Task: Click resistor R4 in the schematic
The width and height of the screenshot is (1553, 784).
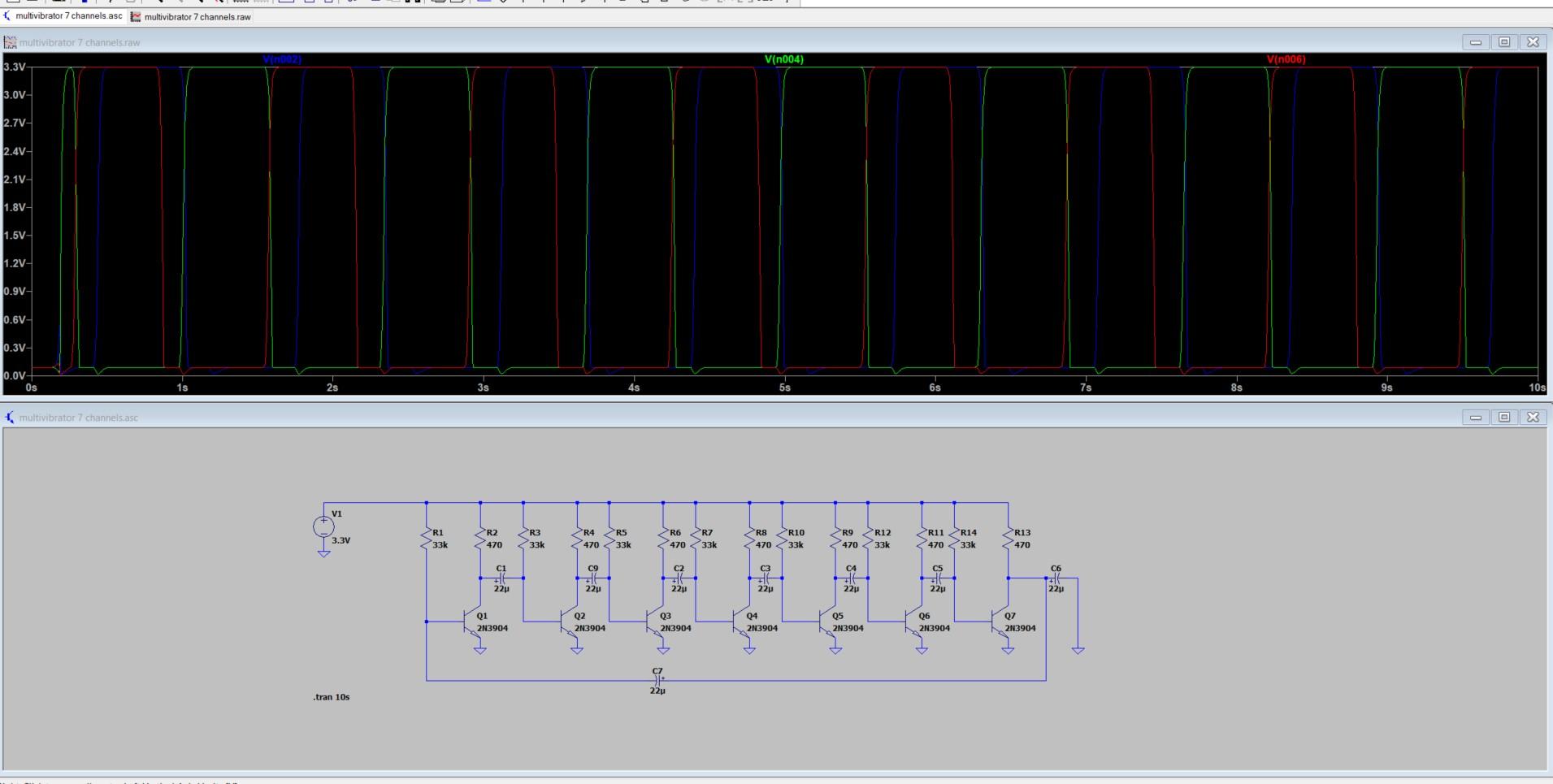Action: click(577, 539)
